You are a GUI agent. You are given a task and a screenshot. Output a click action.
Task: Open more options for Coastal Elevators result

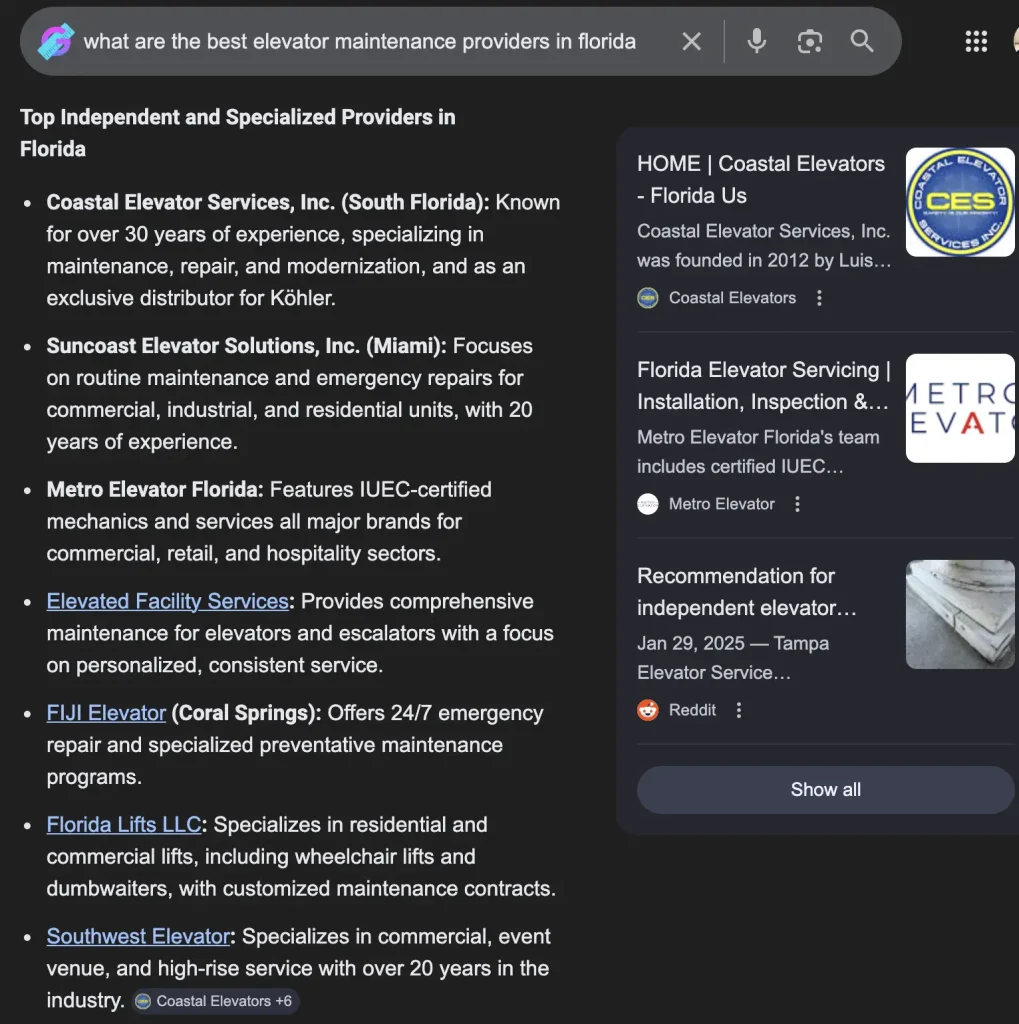pos(819,298)
